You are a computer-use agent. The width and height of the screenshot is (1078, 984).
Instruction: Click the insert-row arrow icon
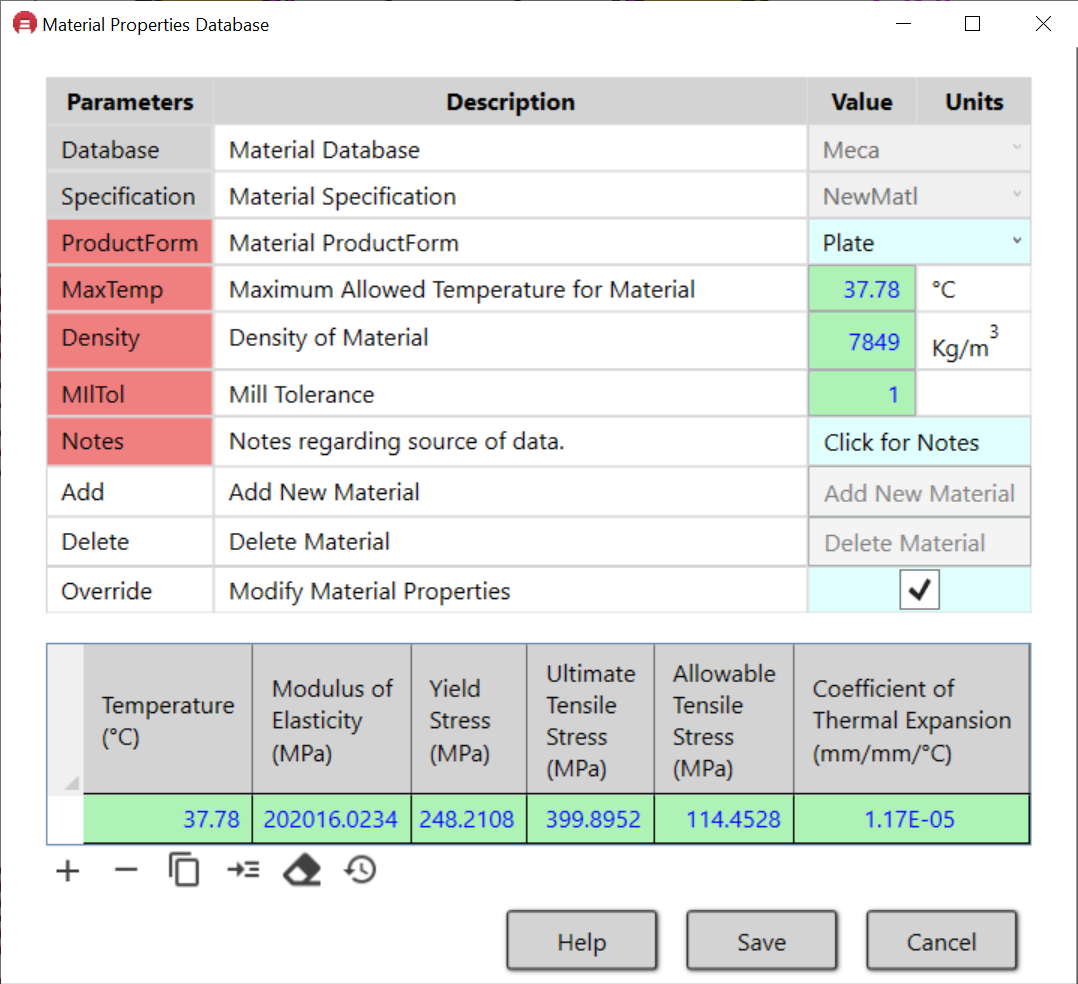coord(243,870)
